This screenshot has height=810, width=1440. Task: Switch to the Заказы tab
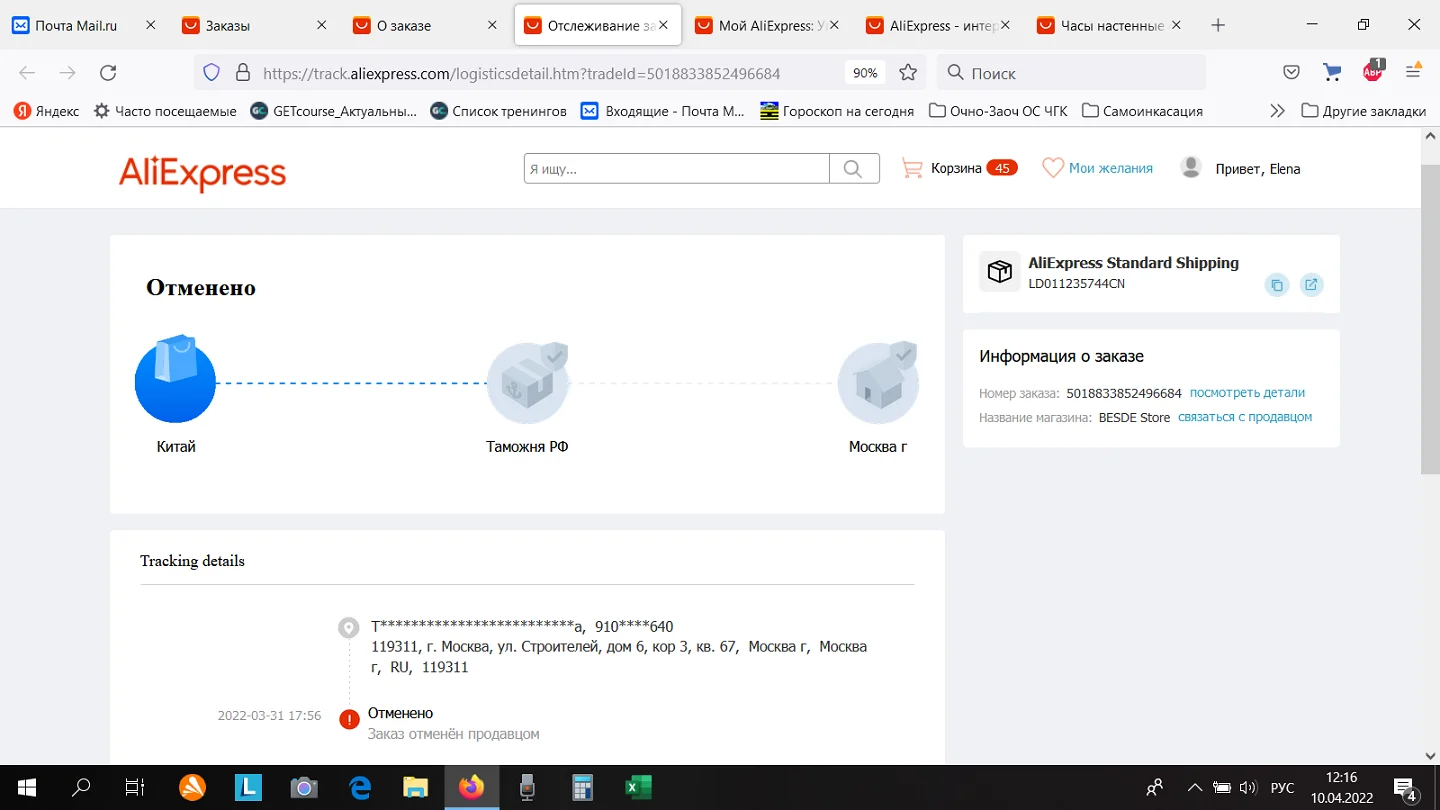[x=256, y=25]
